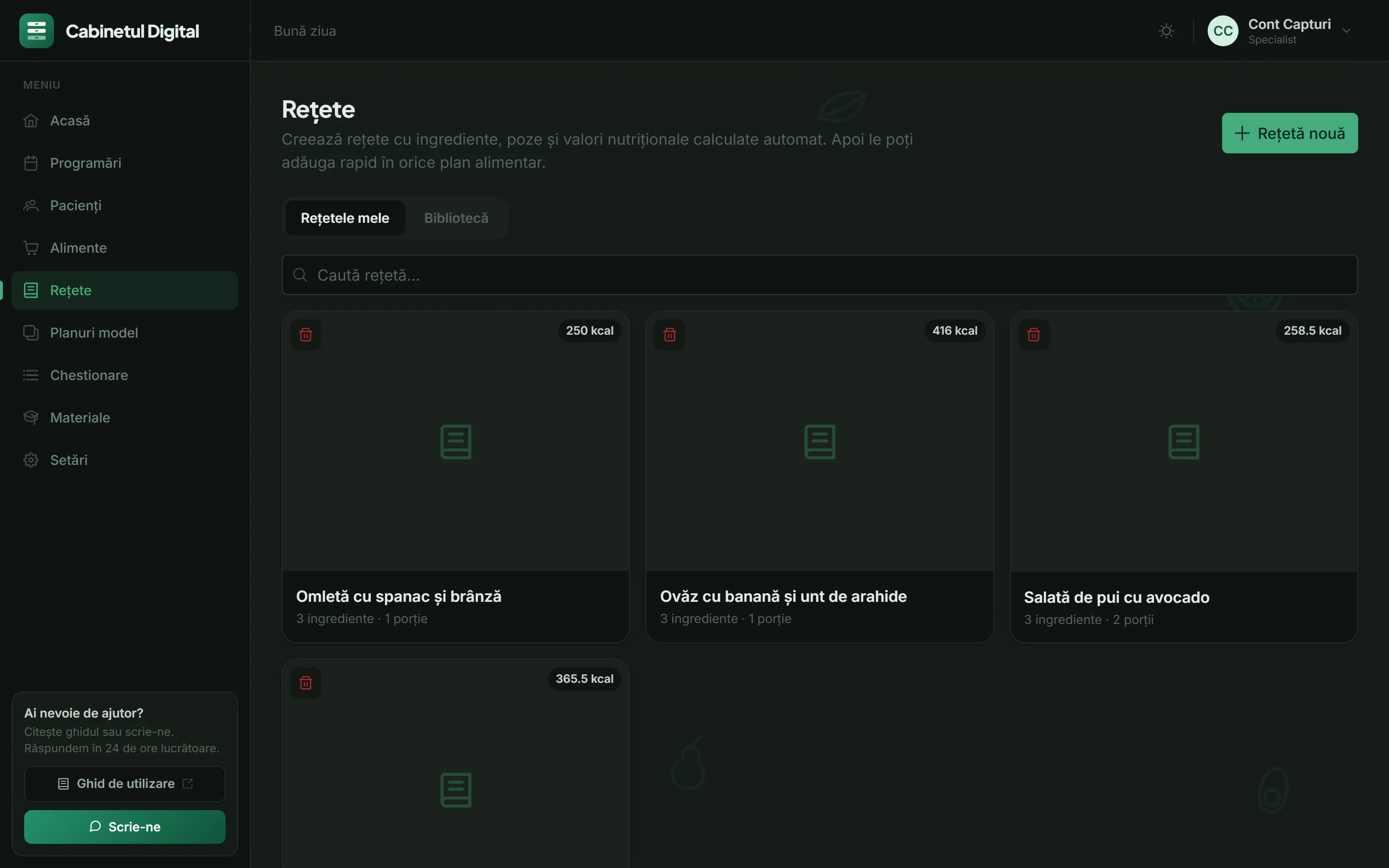Click the 365.5 kcal badge
This screenshot has height=868, width=1389.
click(585, 679)
